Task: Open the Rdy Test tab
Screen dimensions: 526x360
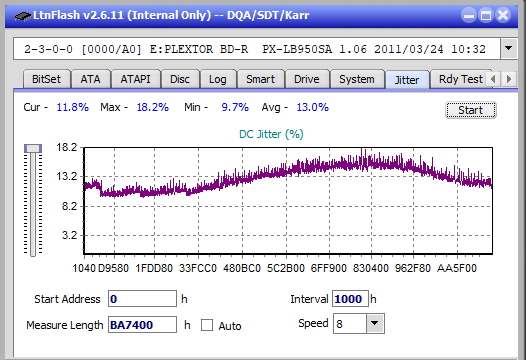Action: (x=460, y=79)
